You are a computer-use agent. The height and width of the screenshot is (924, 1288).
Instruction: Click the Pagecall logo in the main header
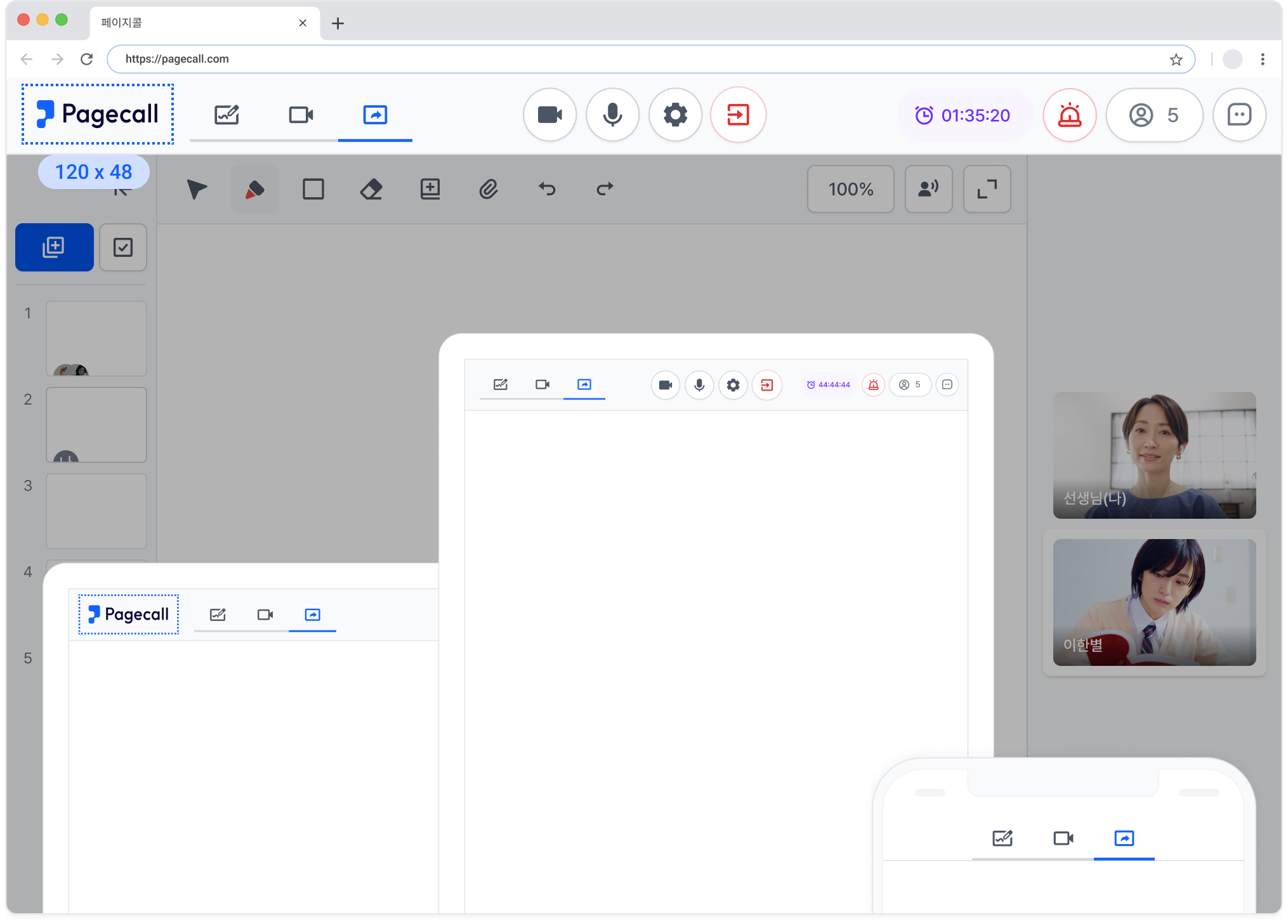pyautogui.click(x=98, y=114)
